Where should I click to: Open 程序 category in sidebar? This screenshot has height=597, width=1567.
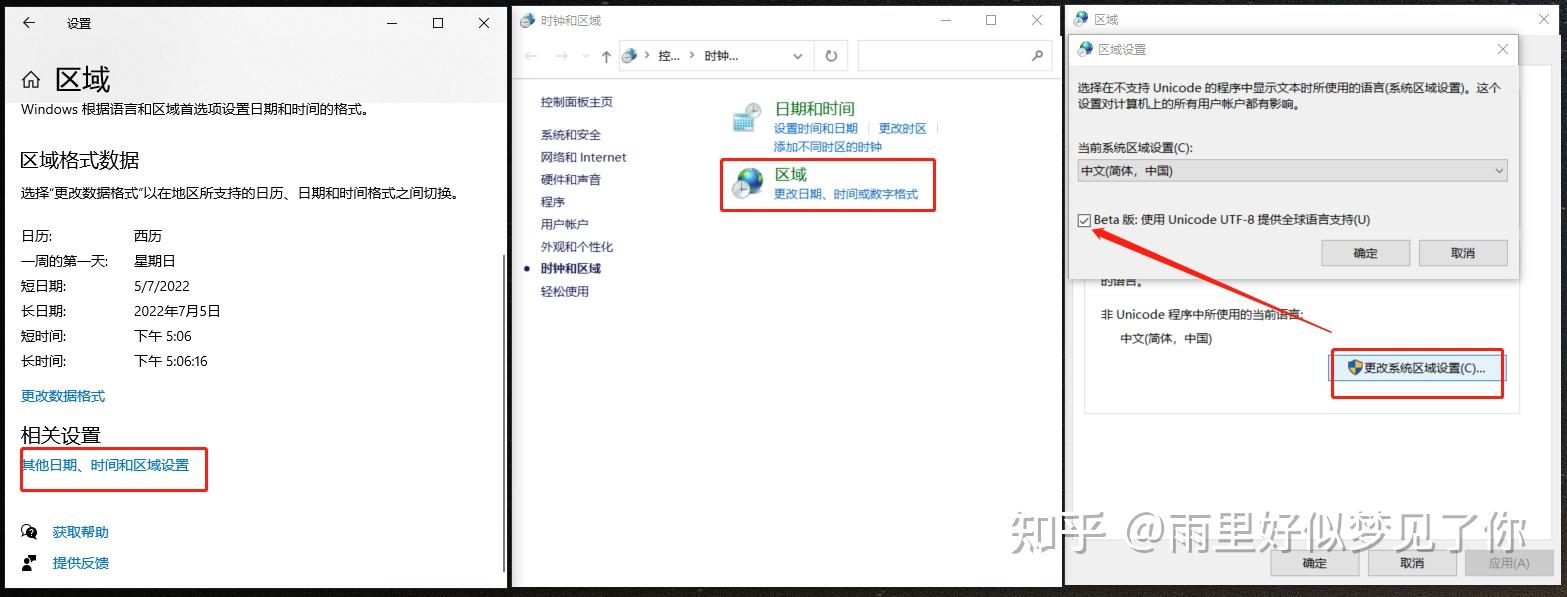(553, 202)
